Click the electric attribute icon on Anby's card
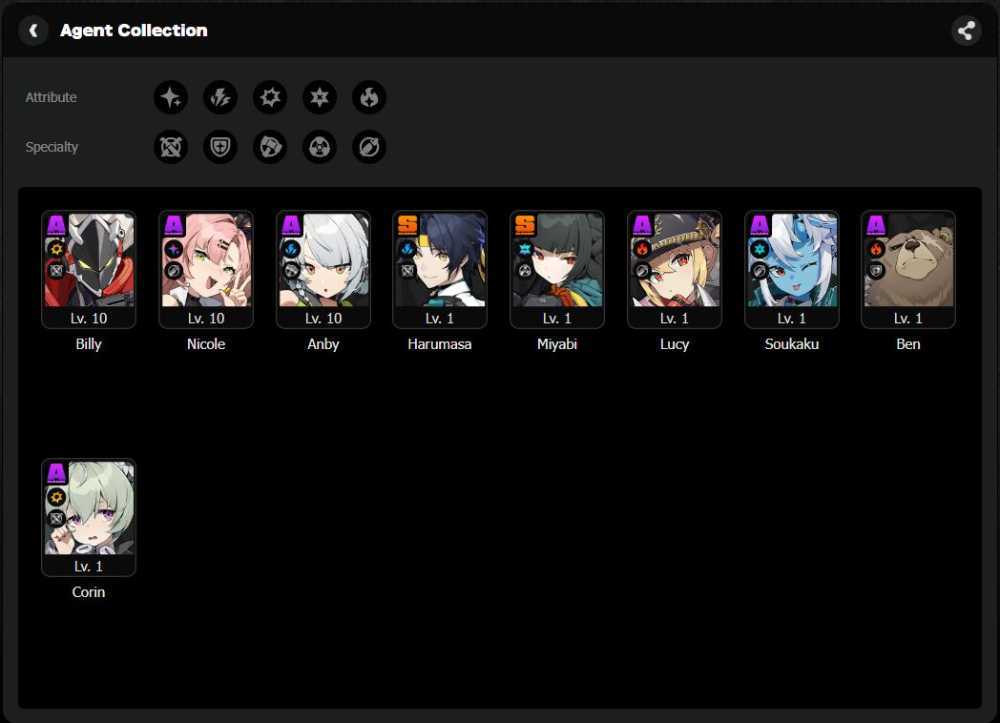 pos(291,249)
